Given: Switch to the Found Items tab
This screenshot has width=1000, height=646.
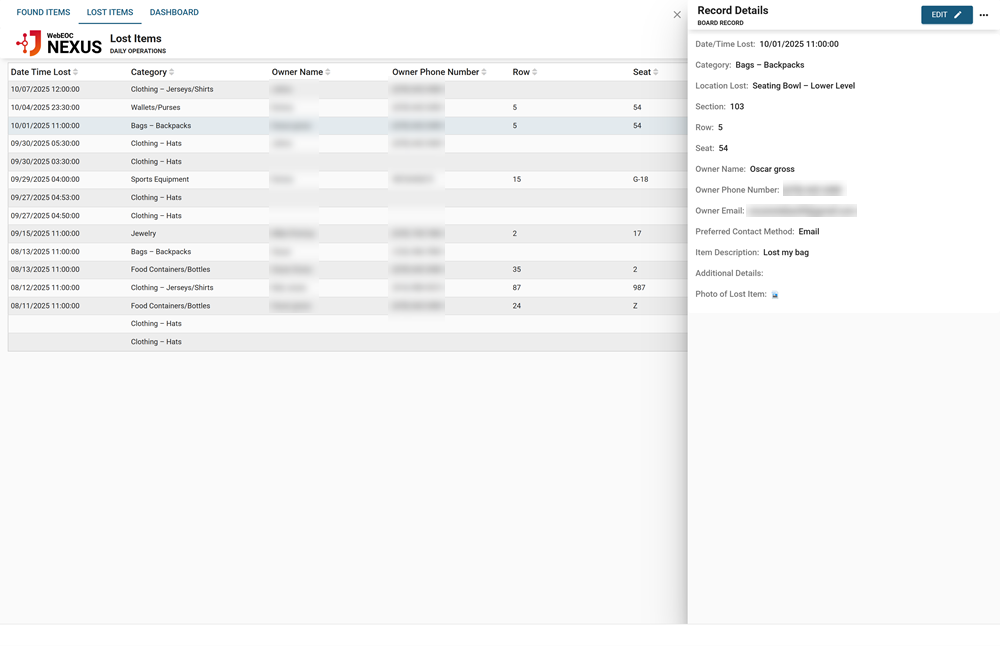Looking at the screenshot, I should tap(43, 12).
